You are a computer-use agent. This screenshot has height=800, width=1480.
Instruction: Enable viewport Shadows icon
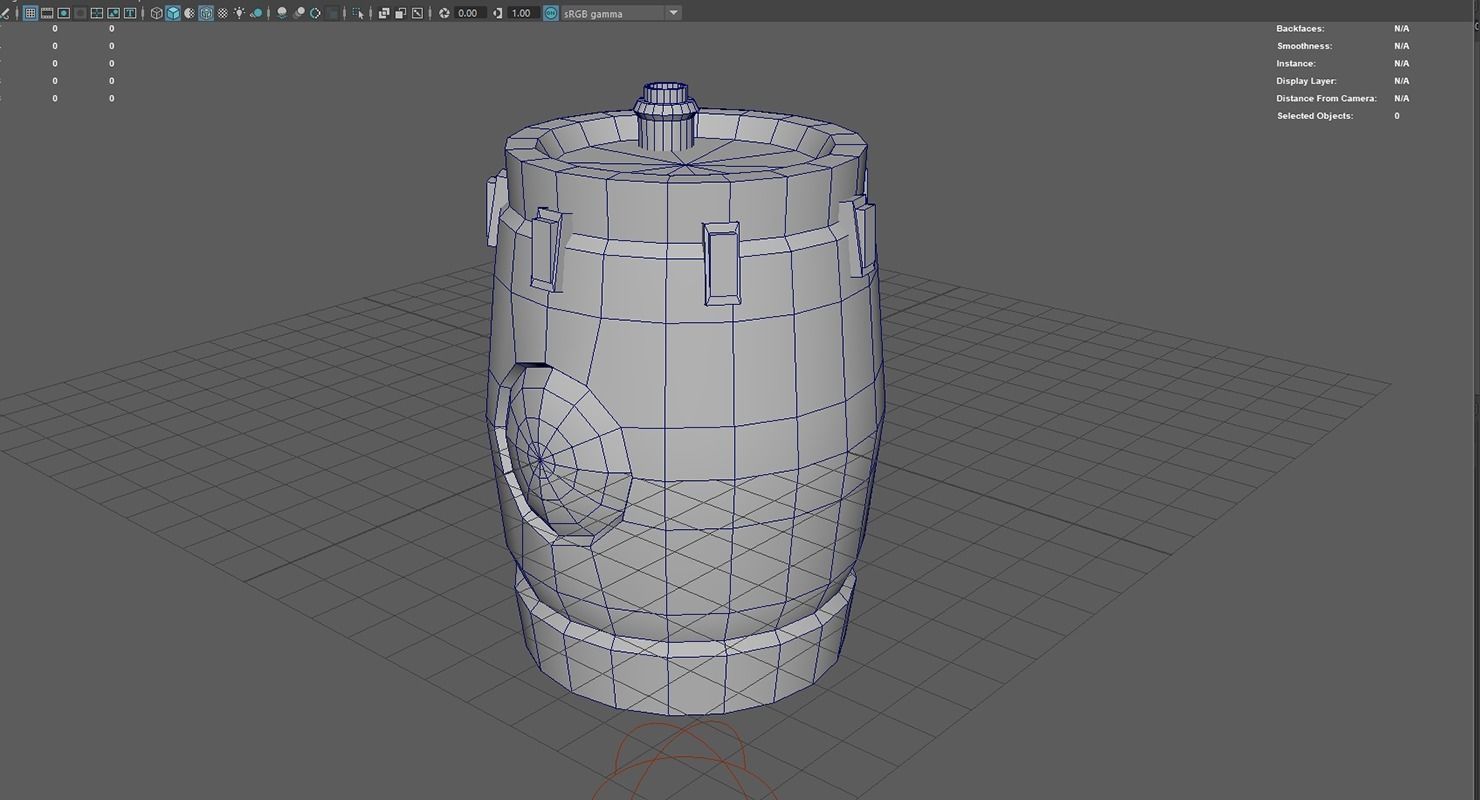click(x=256, y=13)
